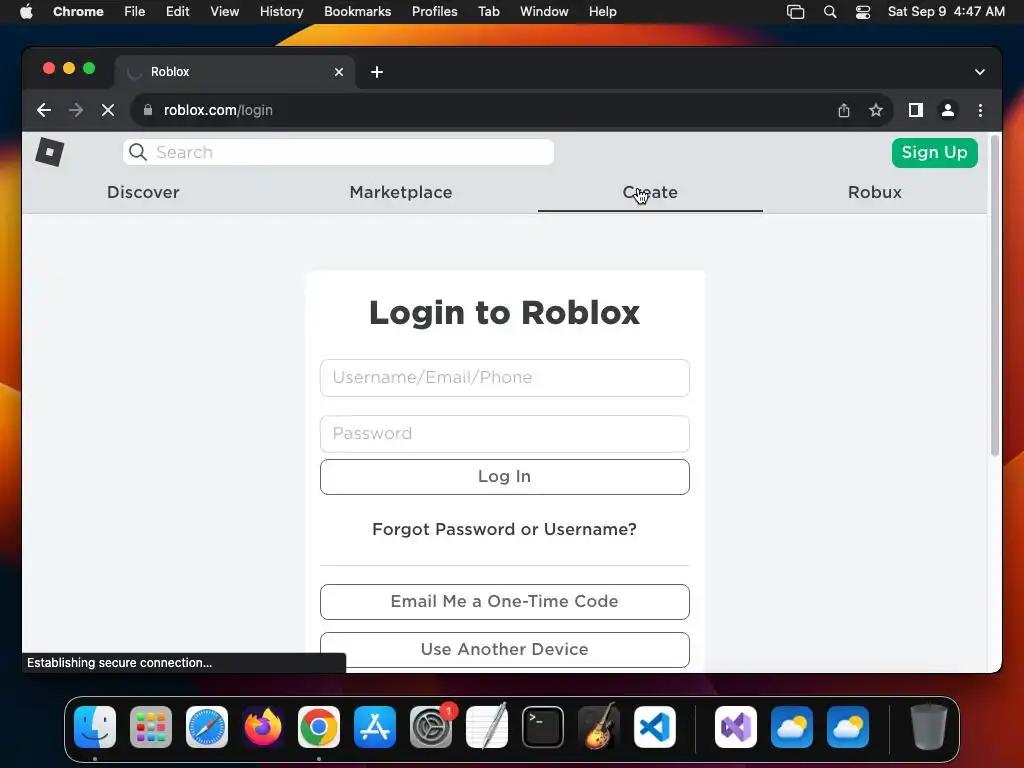This screenshot has width=1024, height=768.
Task: Open purple Visual Studio from the dock
Action: tap(736, 727)
